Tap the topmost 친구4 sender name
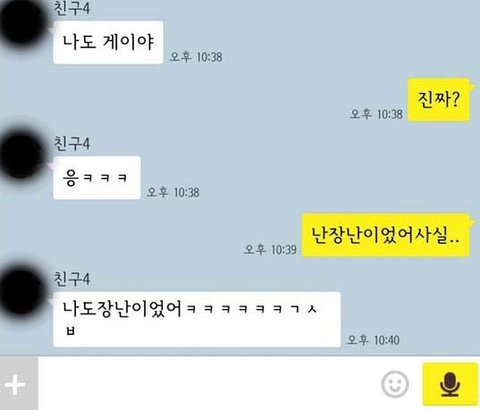This screenshot has width=480, height=410. click(72, 8)
